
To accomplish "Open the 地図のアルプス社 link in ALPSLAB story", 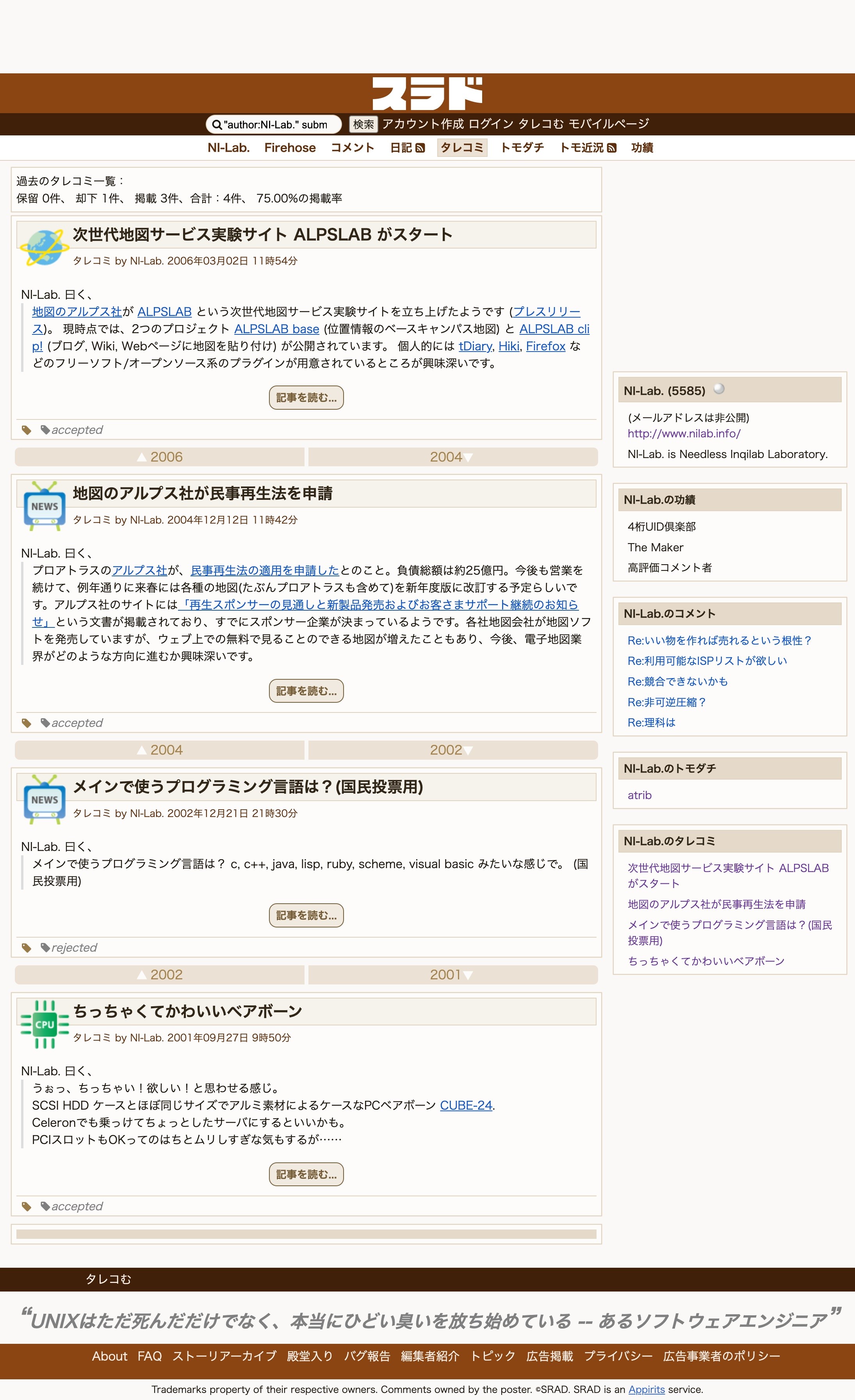I will point(77,311).
